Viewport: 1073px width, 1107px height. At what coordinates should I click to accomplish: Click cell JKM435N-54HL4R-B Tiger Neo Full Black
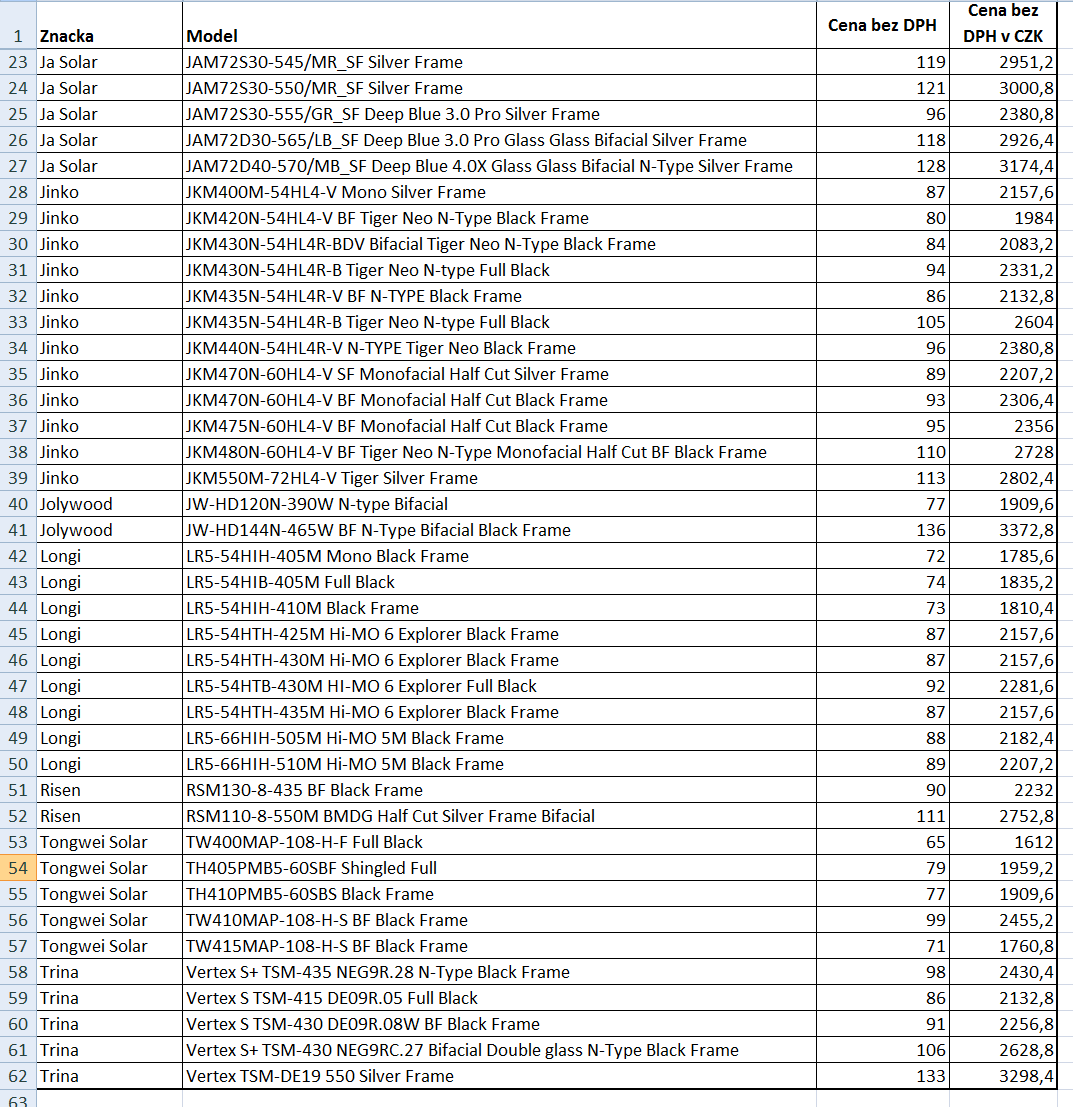click(499, 322)
